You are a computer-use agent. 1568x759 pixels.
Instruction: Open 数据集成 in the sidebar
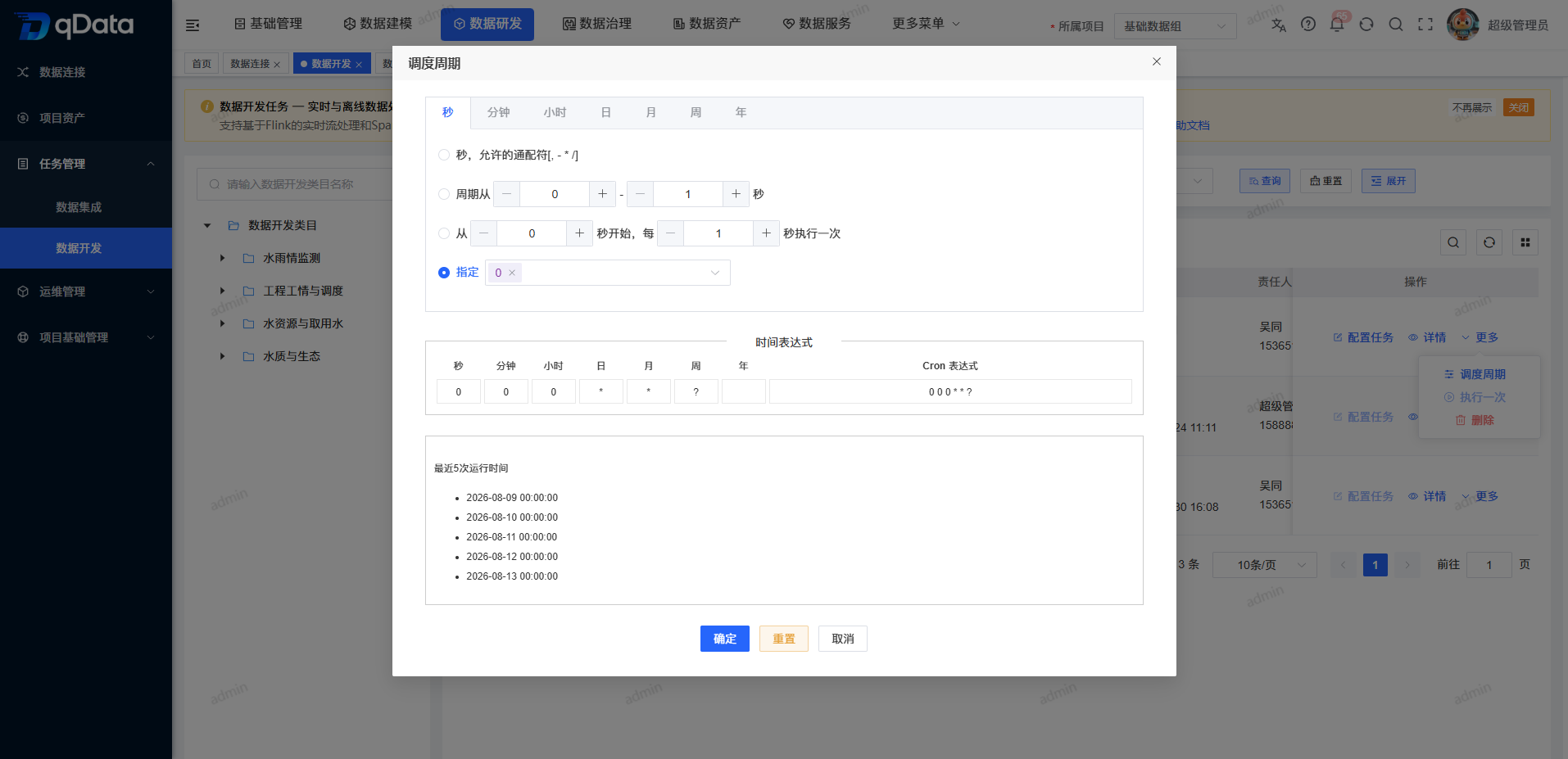point(86,207)
